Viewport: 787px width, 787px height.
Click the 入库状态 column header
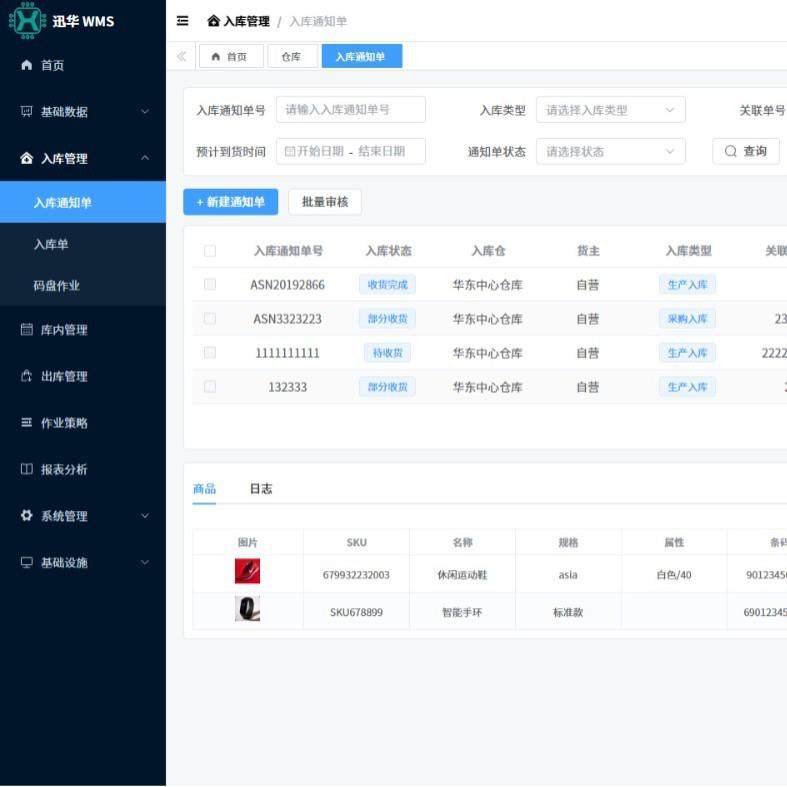(x=388, y=250)
